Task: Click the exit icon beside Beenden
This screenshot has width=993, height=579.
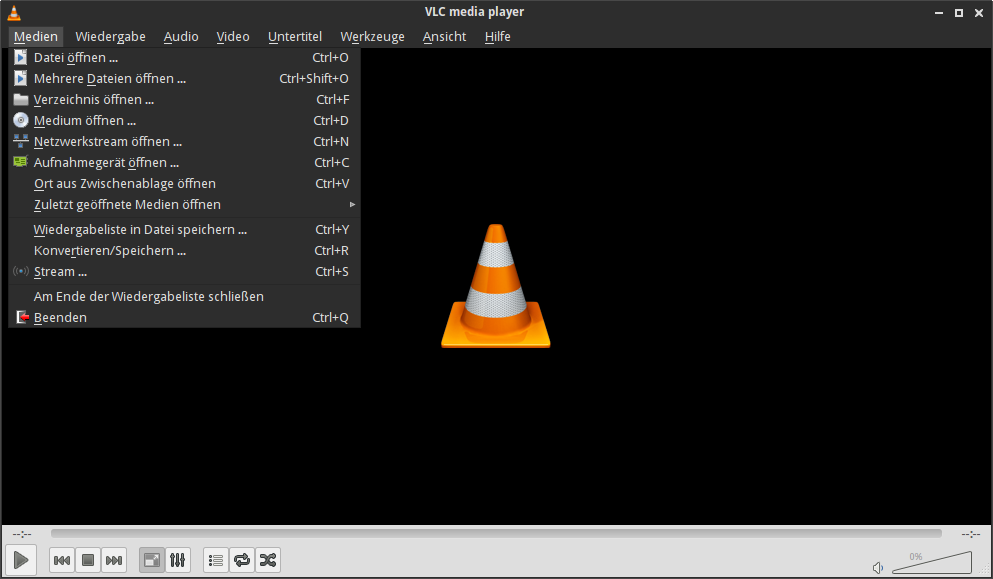Action: click(22, 317)
